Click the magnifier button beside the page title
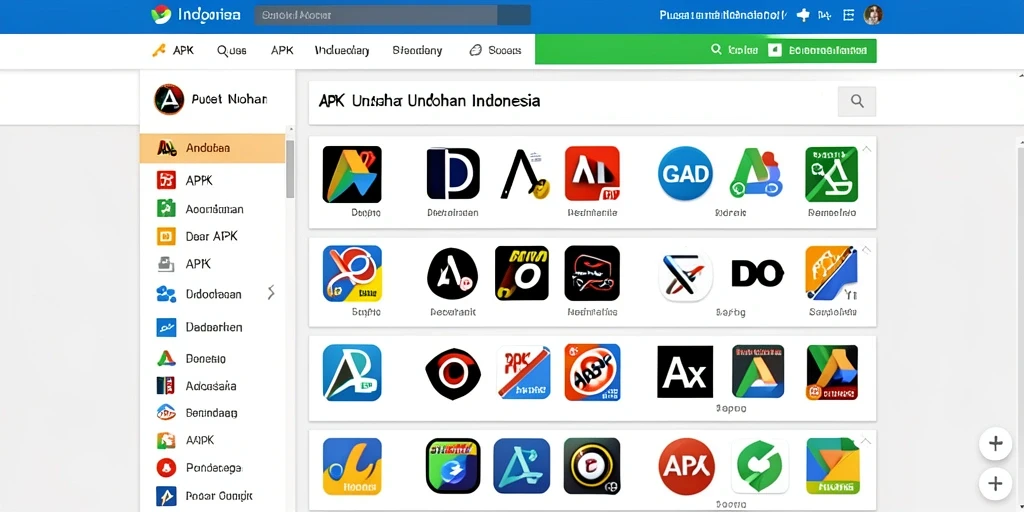 [x=857, y=101]
